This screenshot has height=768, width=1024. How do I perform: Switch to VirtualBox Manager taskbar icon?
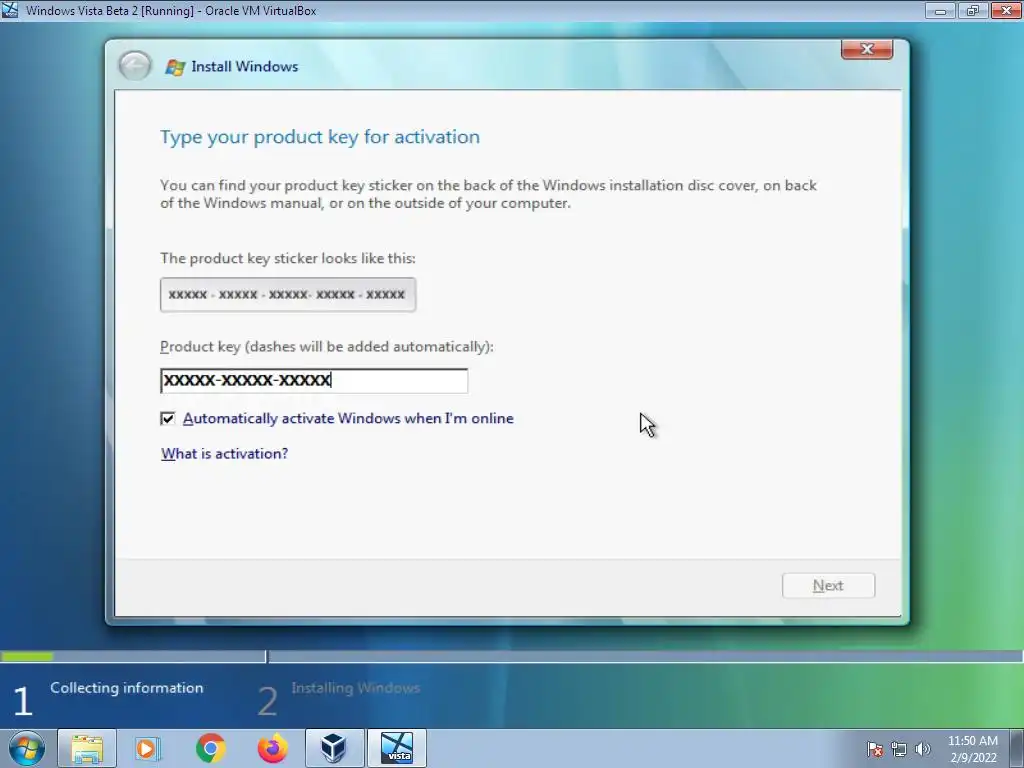(334, 748)
